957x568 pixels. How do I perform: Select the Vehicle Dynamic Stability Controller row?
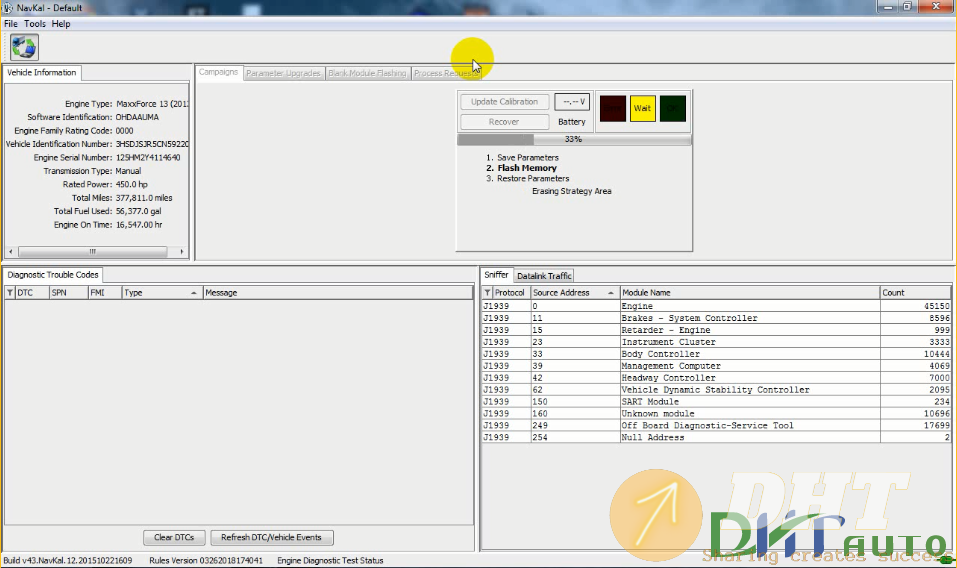pos(717,390)
